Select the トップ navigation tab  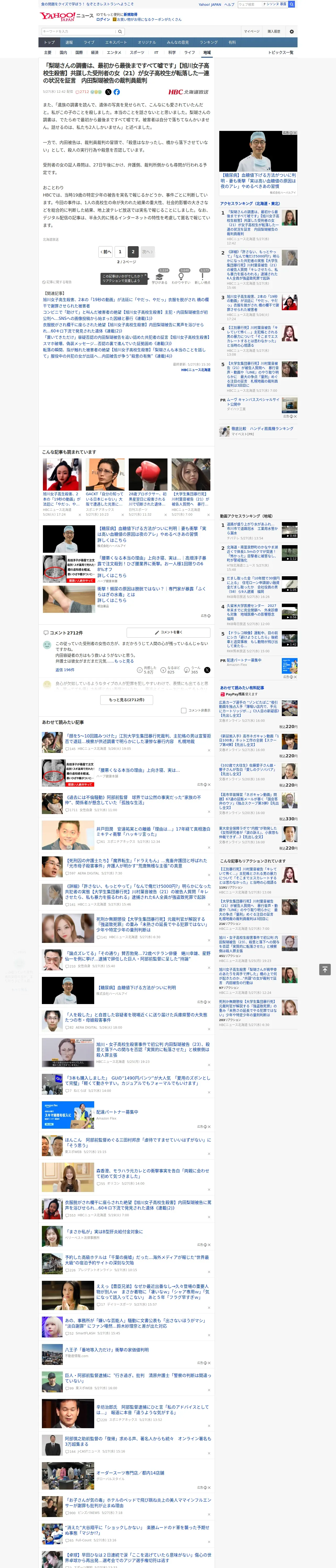(x=49, y=43)
